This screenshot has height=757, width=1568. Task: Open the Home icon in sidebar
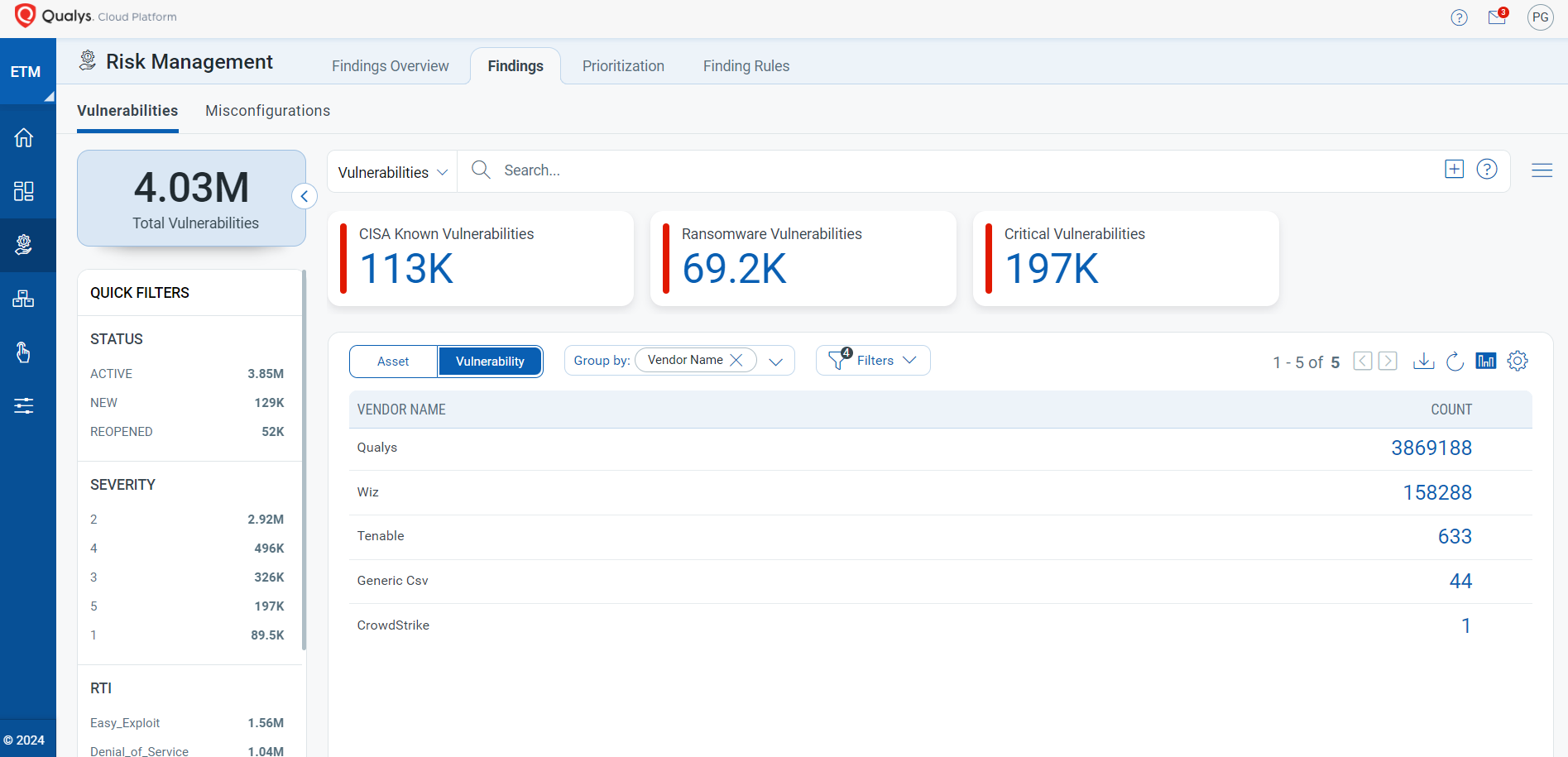point(24,137)
